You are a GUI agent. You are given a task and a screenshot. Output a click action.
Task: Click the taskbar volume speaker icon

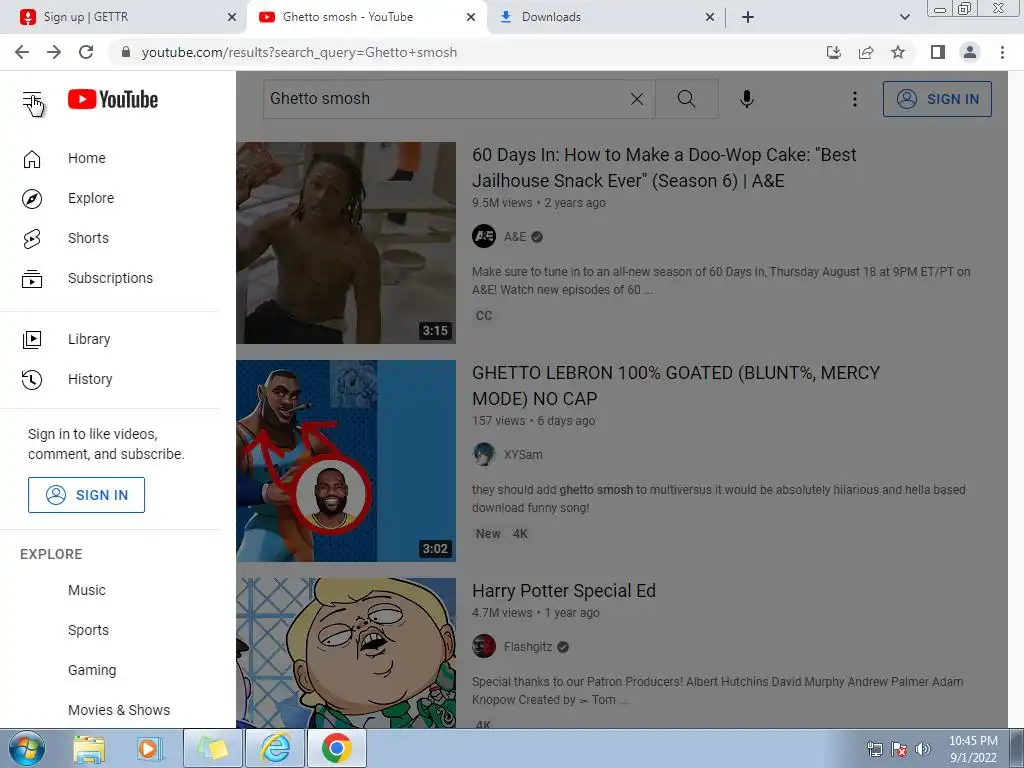click(x=923, y=749)
